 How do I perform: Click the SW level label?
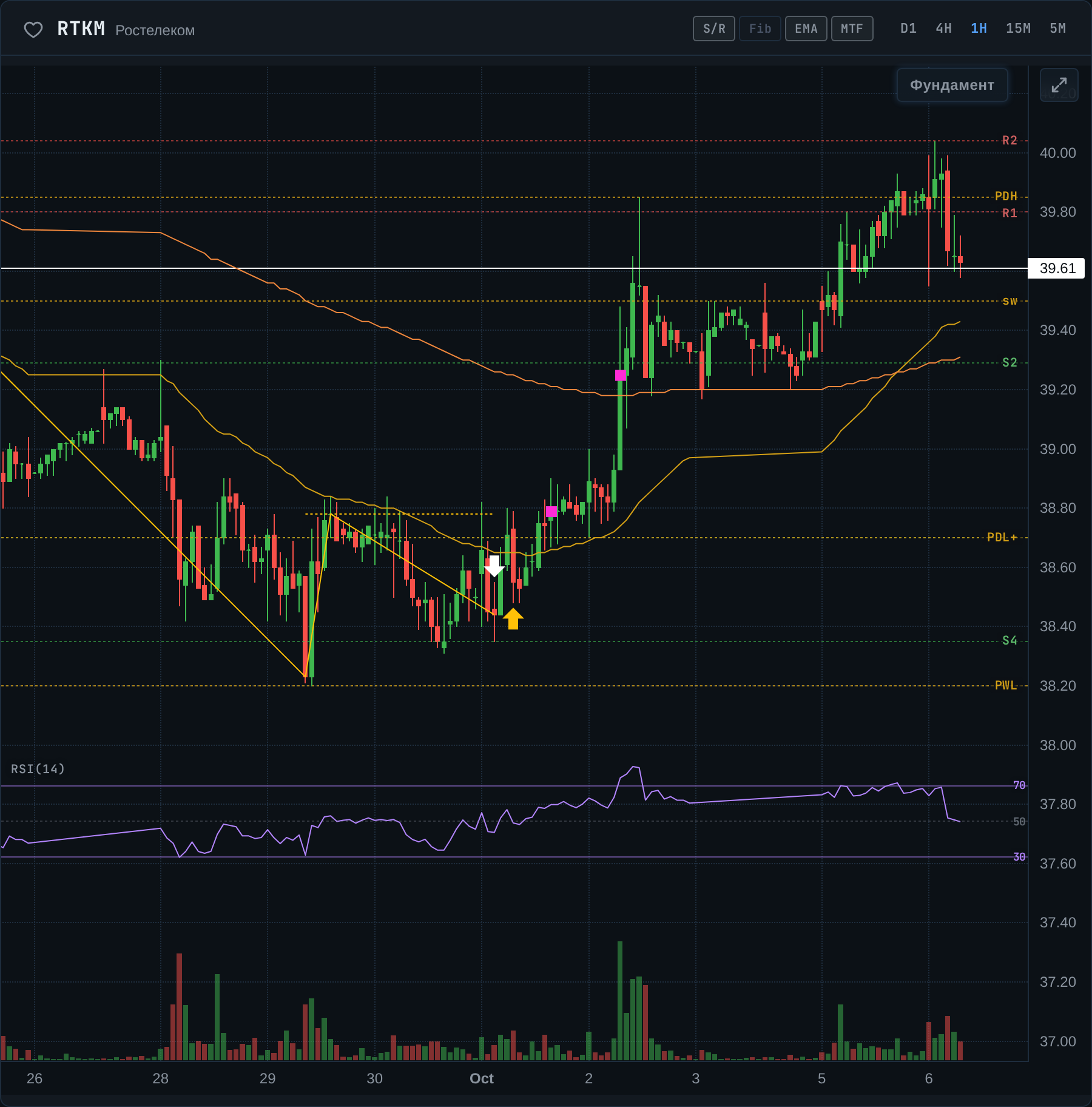coord(1009,300)
